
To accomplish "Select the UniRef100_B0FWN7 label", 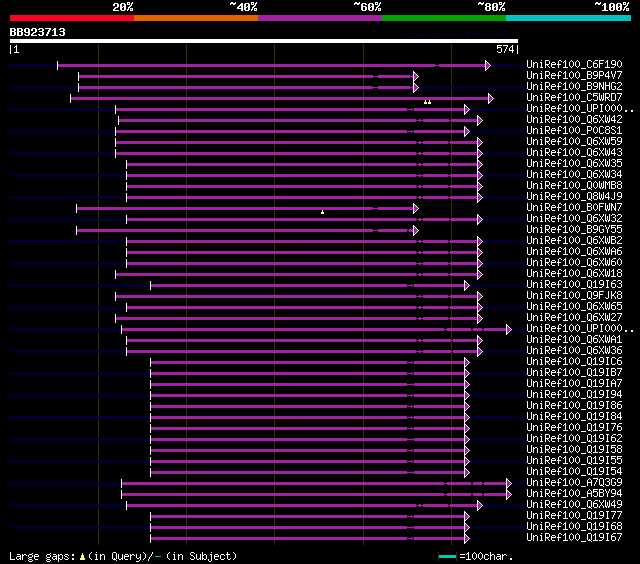I will (574, 208).
